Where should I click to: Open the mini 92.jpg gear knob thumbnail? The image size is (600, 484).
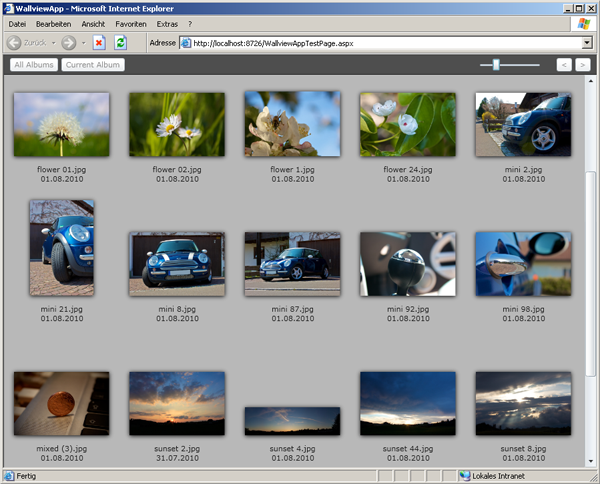pyautogui.click(x=408, y=264)
